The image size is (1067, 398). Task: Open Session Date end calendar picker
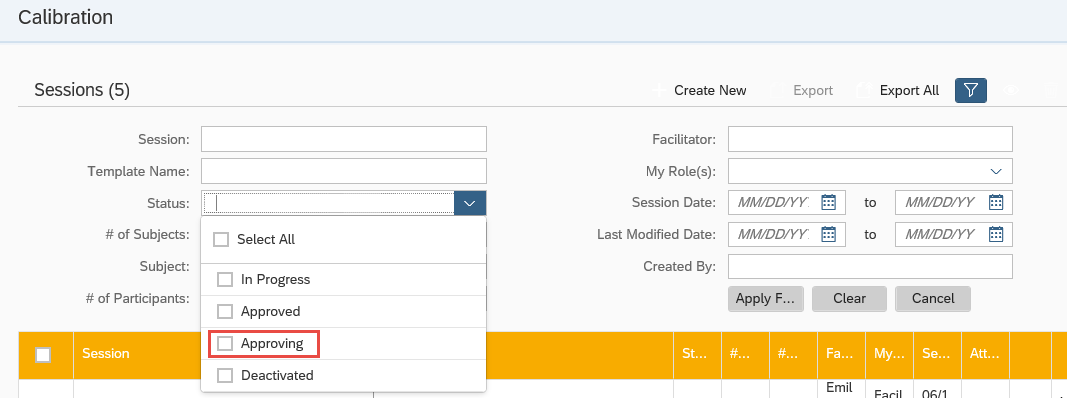[x=996, y=202]
